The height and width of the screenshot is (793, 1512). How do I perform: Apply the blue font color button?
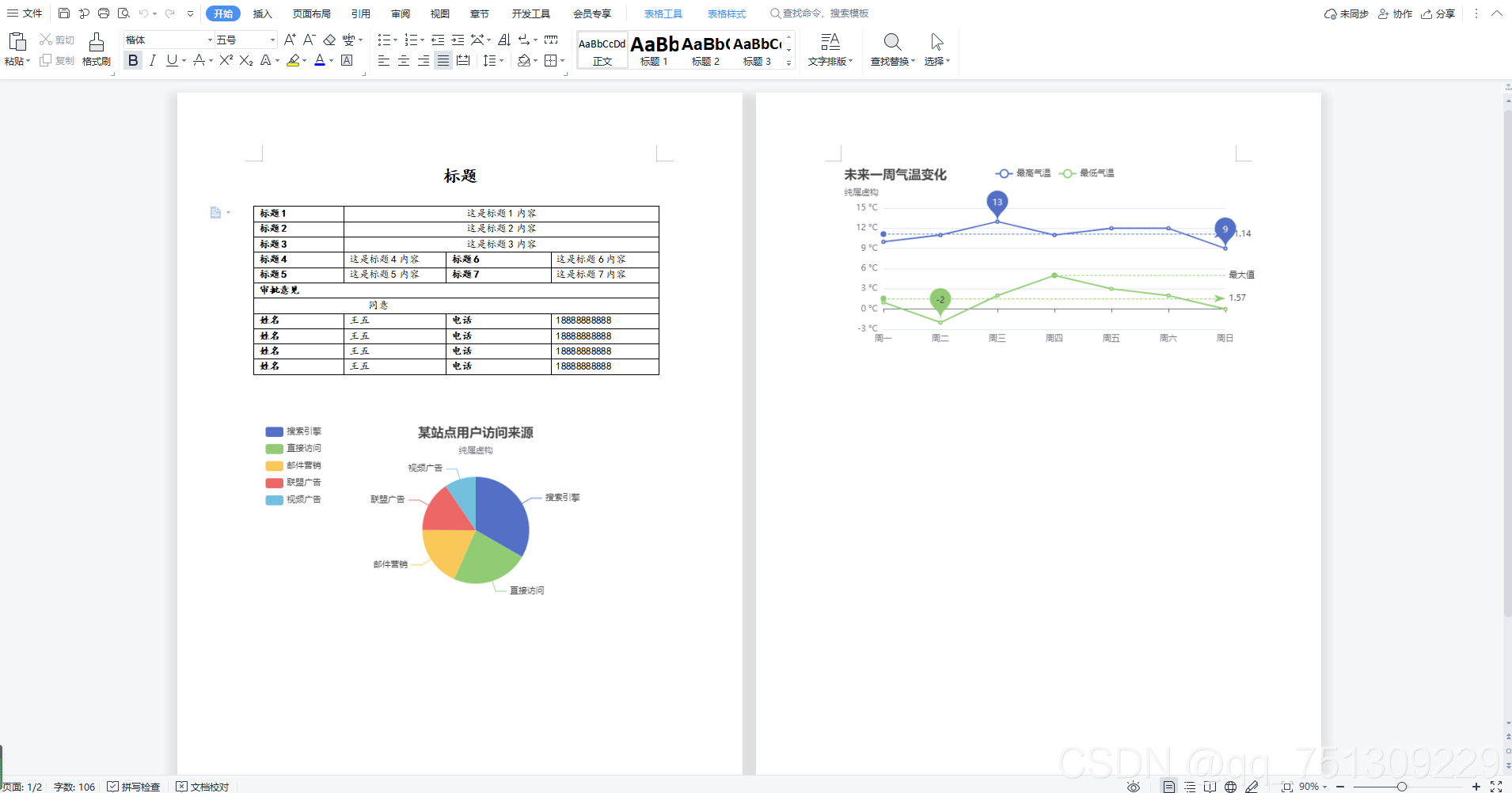point(320,60)
